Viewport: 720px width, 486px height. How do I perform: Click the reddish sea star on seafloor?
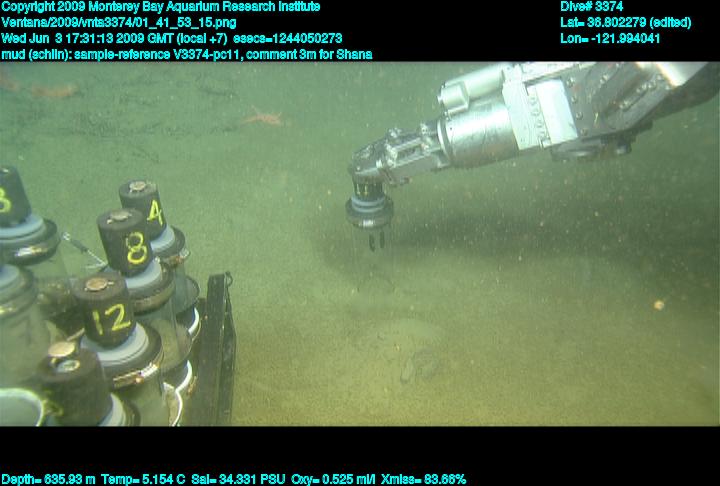point(264,118)
